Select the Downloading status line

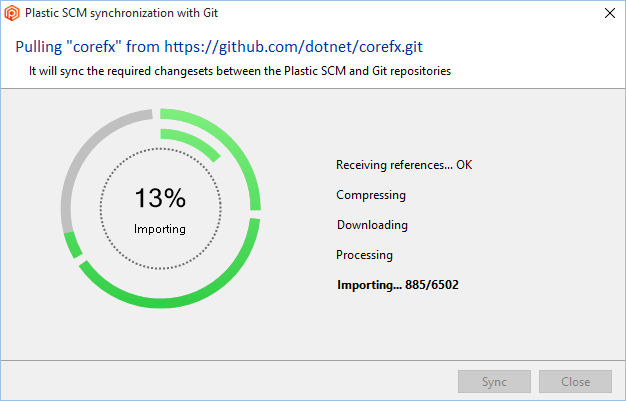[x=372, y=225]
